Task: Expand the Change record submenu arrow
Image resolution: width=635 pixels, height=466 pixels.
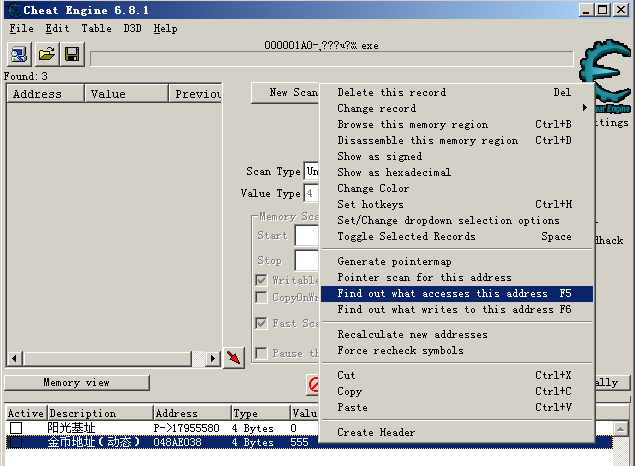Action: 584,108
